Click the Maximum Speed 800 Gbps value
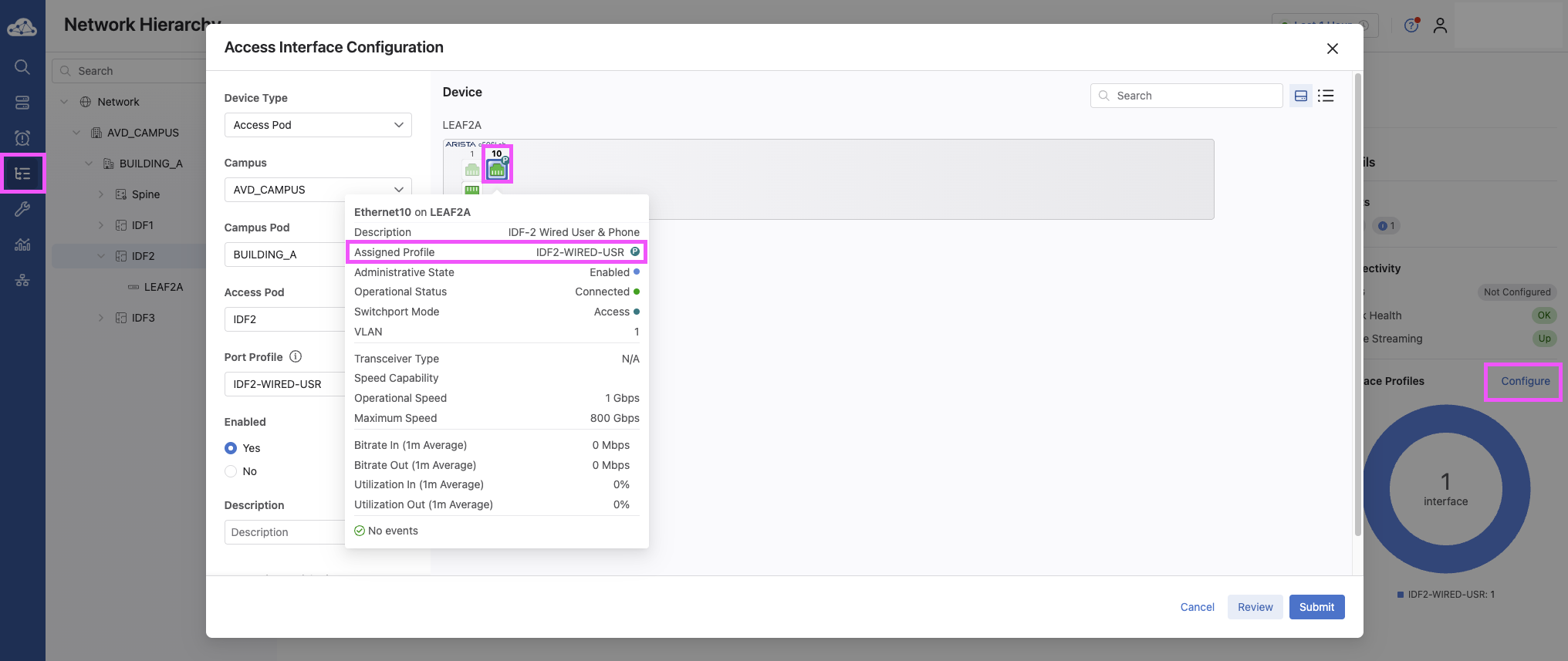Viewport: 1568px width, 661px height. coord(614,418)
